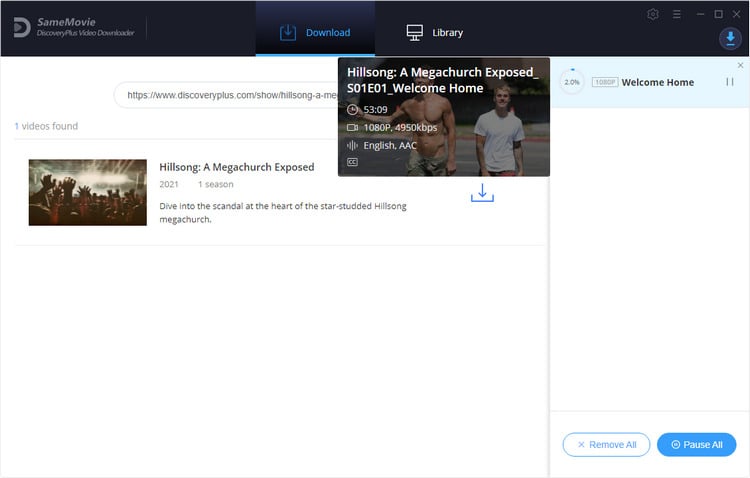Toggle the download queue panel button
Image resolution: width=750 pixels, height=478 pixels.
730,38
